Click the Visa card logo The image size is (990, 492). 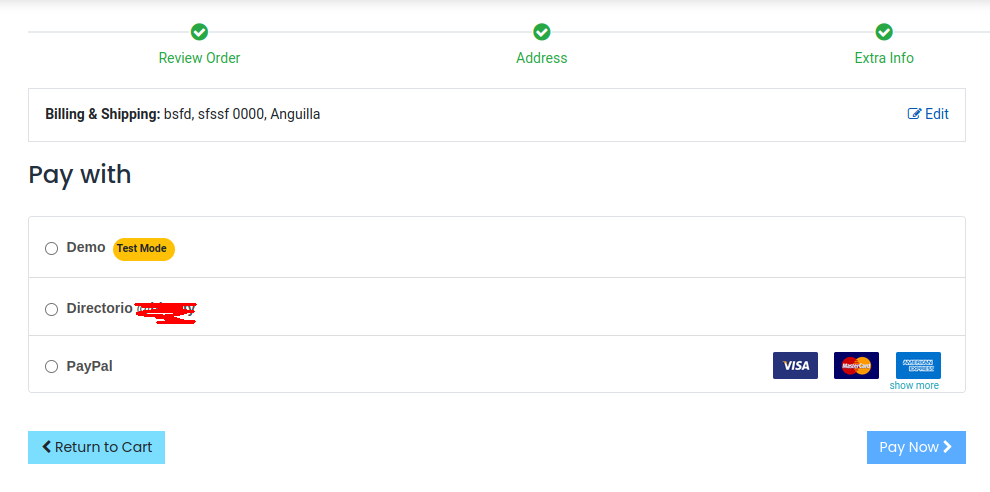tap(796, 366)
